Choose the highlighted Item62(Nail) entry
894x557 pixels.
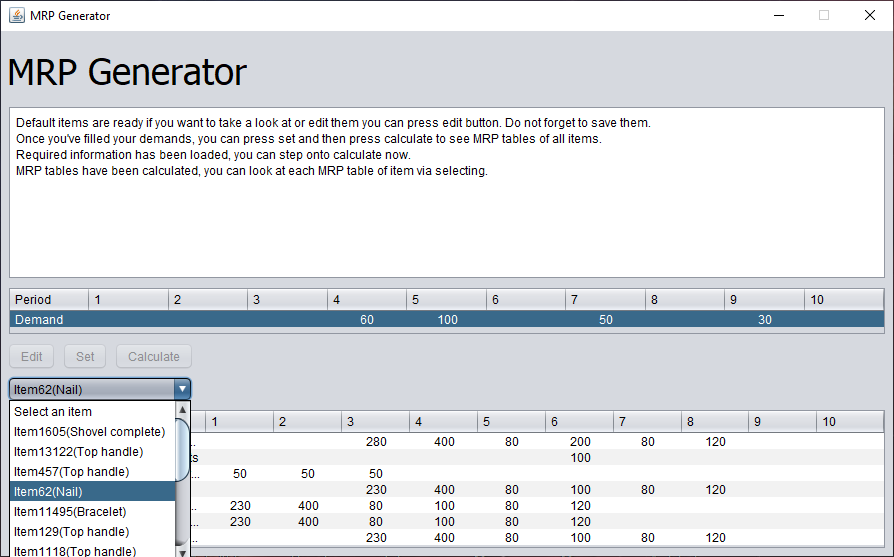pyautogui.click(x=92, y=491)
